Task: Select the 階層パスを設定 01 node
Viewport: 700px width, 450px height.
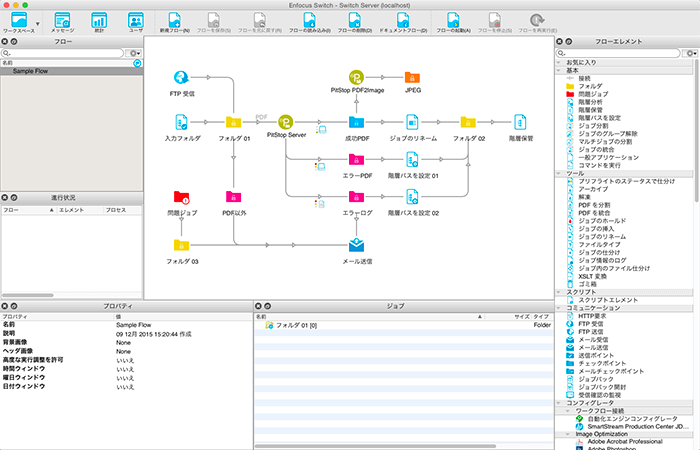Action: (x=412, y=159)
